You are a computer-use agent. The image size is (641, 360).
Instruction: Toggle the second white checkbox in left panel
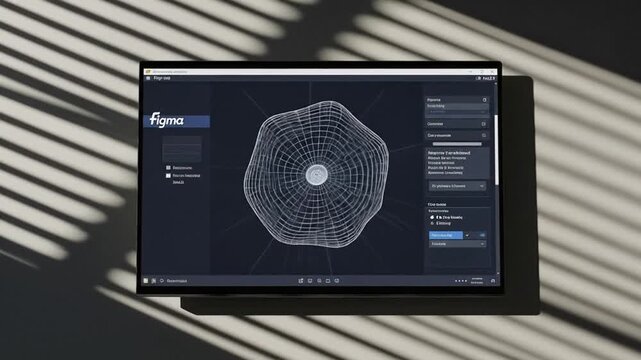(168, 176)
